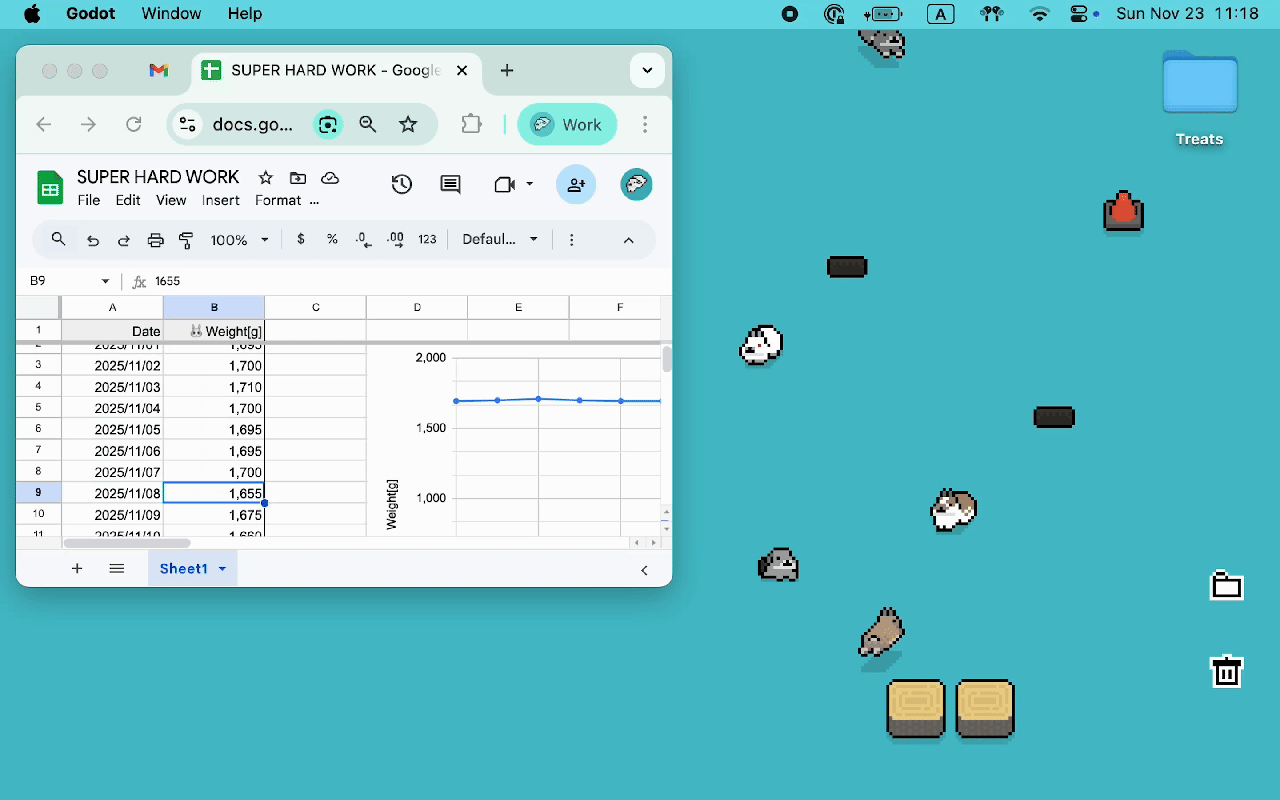Click the Share button
The image size is (1280, 800).
click(576, 184)
